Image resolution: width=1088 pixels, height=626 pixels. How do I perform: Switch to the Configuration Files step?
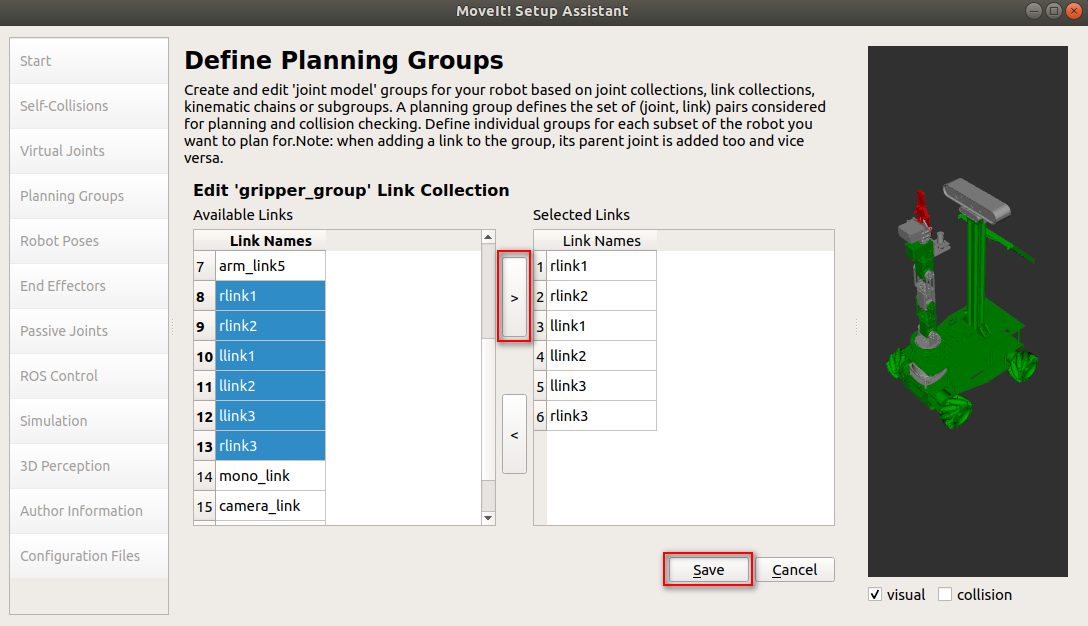(x=89, y=557)
